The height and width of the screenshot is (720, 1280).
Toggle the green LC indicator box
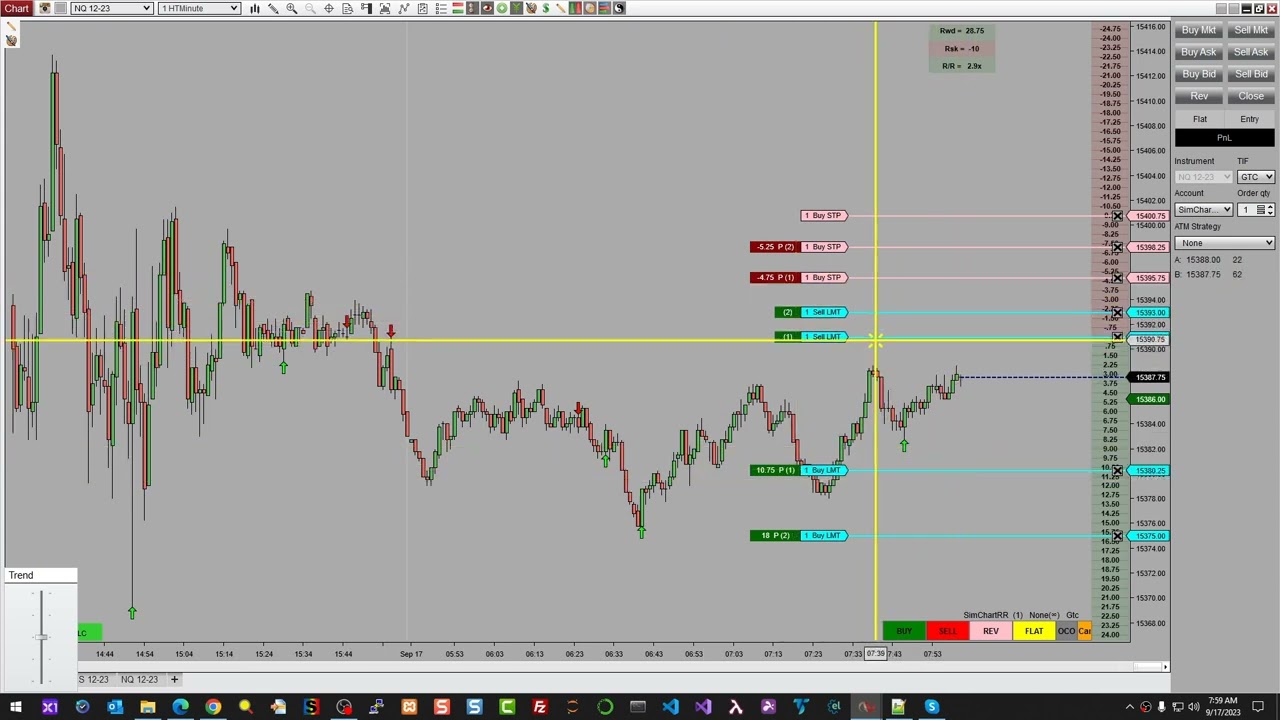click(x=89, y=632)
